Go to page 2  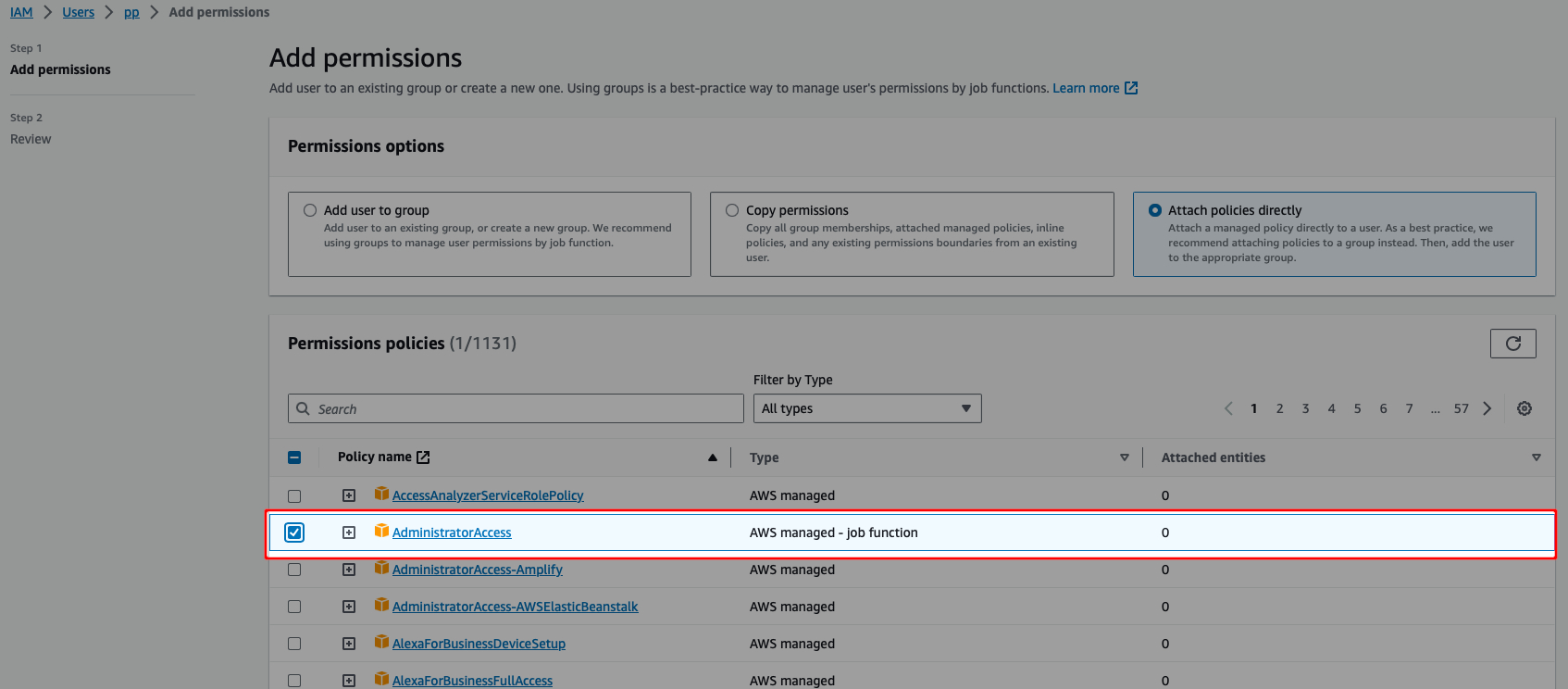coord(1280,408)
